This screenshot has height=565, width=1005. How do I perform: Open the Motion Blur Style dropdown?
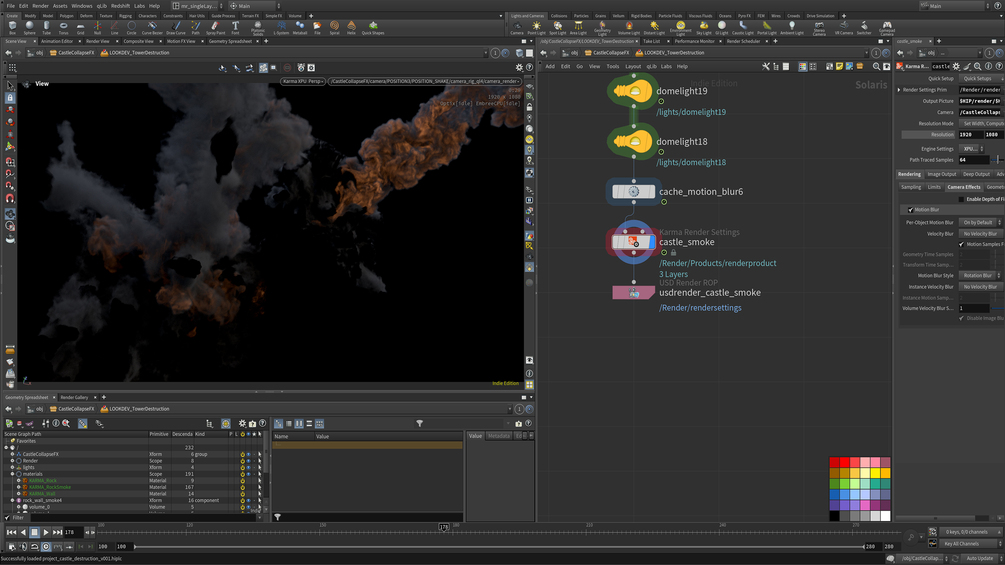980,275
